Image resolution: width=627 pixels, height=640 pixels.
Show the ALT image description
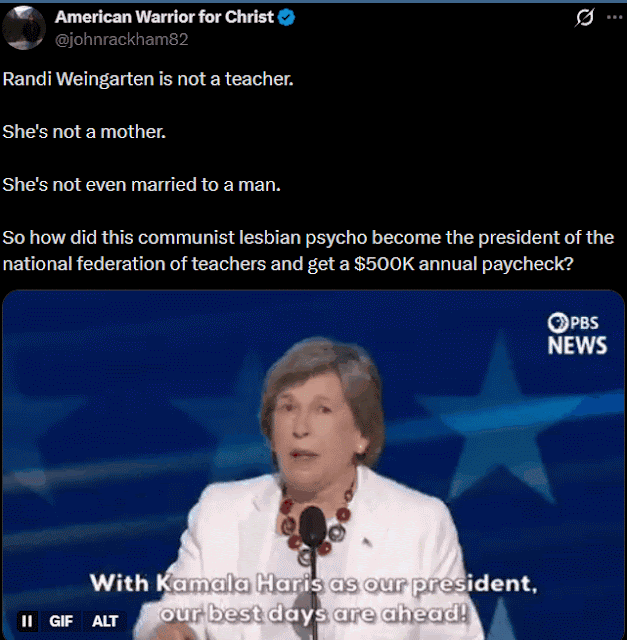(x=105, y=621)
